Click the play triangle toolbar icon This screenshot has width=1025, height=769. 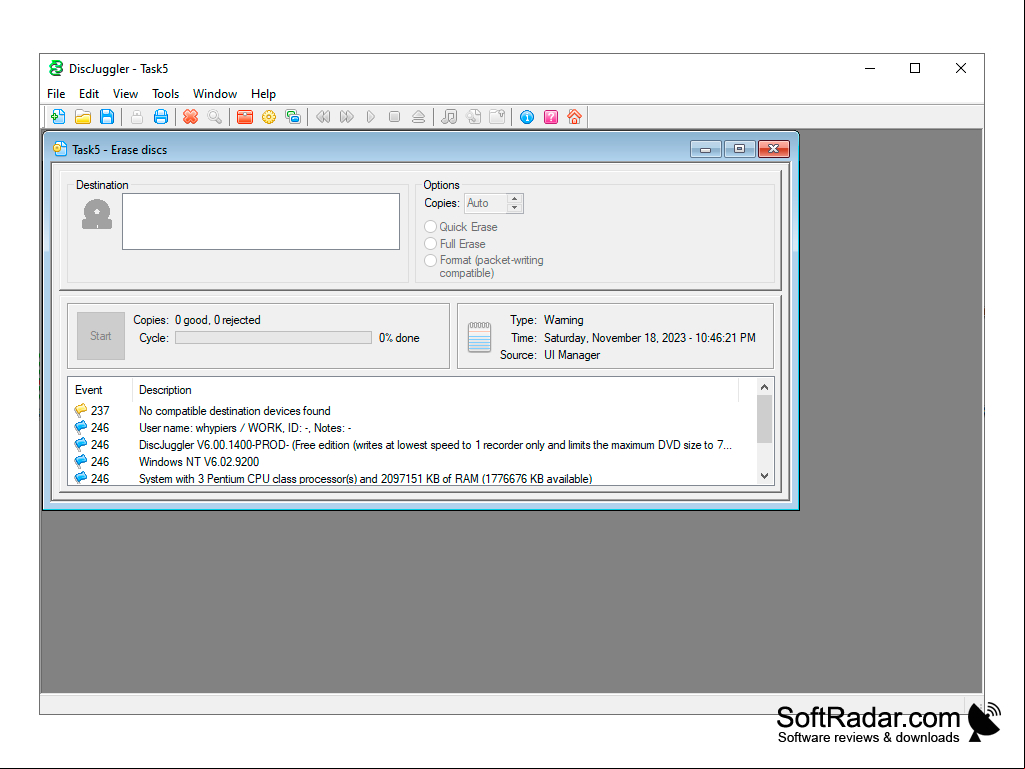[371, 117]
